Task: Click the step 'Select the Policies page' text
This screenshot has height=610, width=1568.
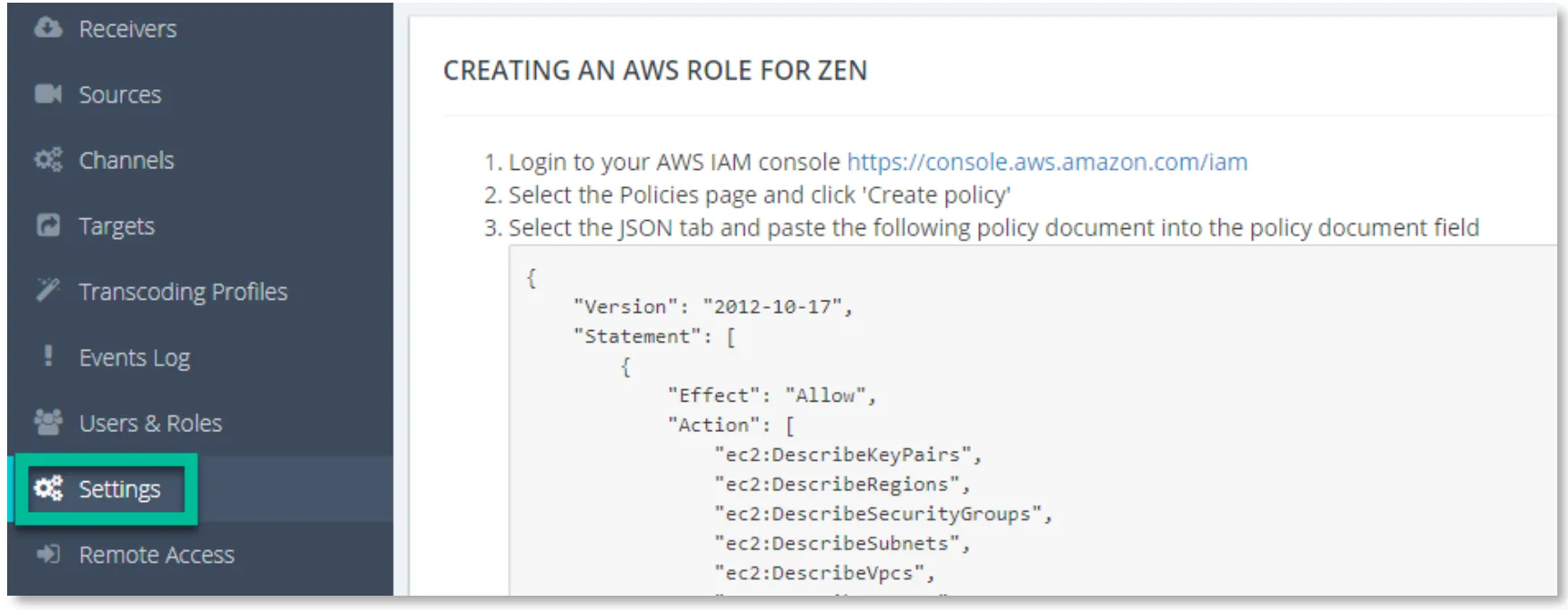Action: click(759, 195)
